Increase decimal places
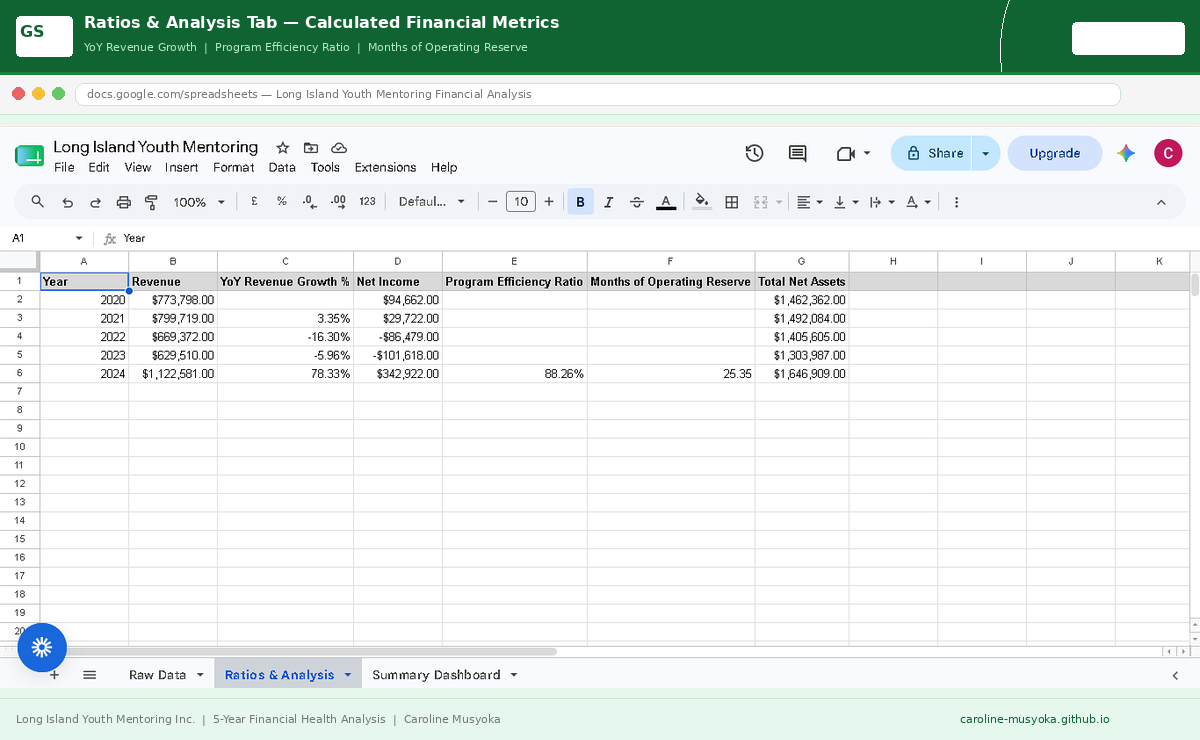The height and width of the screenshot is (740, 1200). (x=338, y=201)
